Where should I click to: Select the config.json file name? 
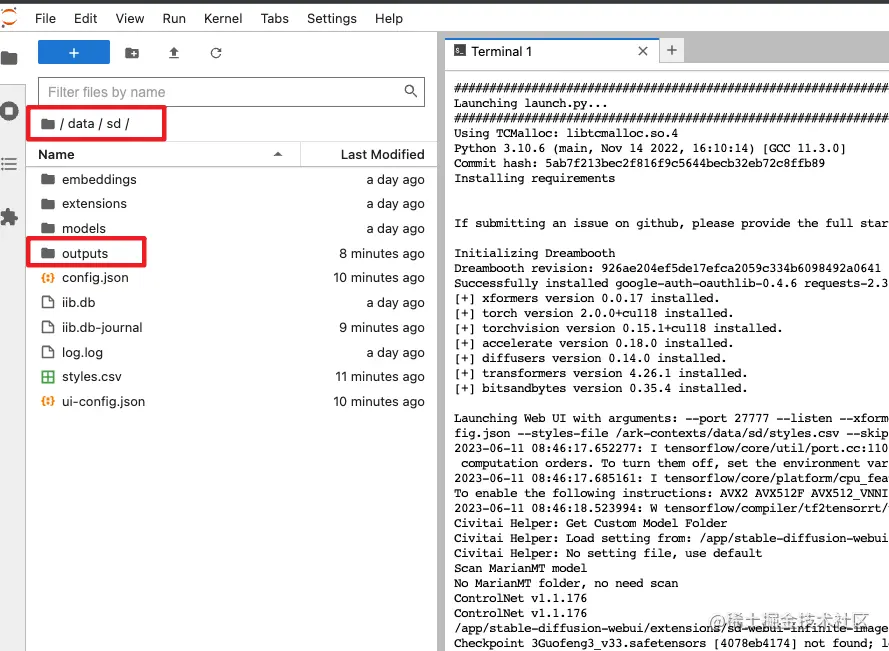coord(95,278)
